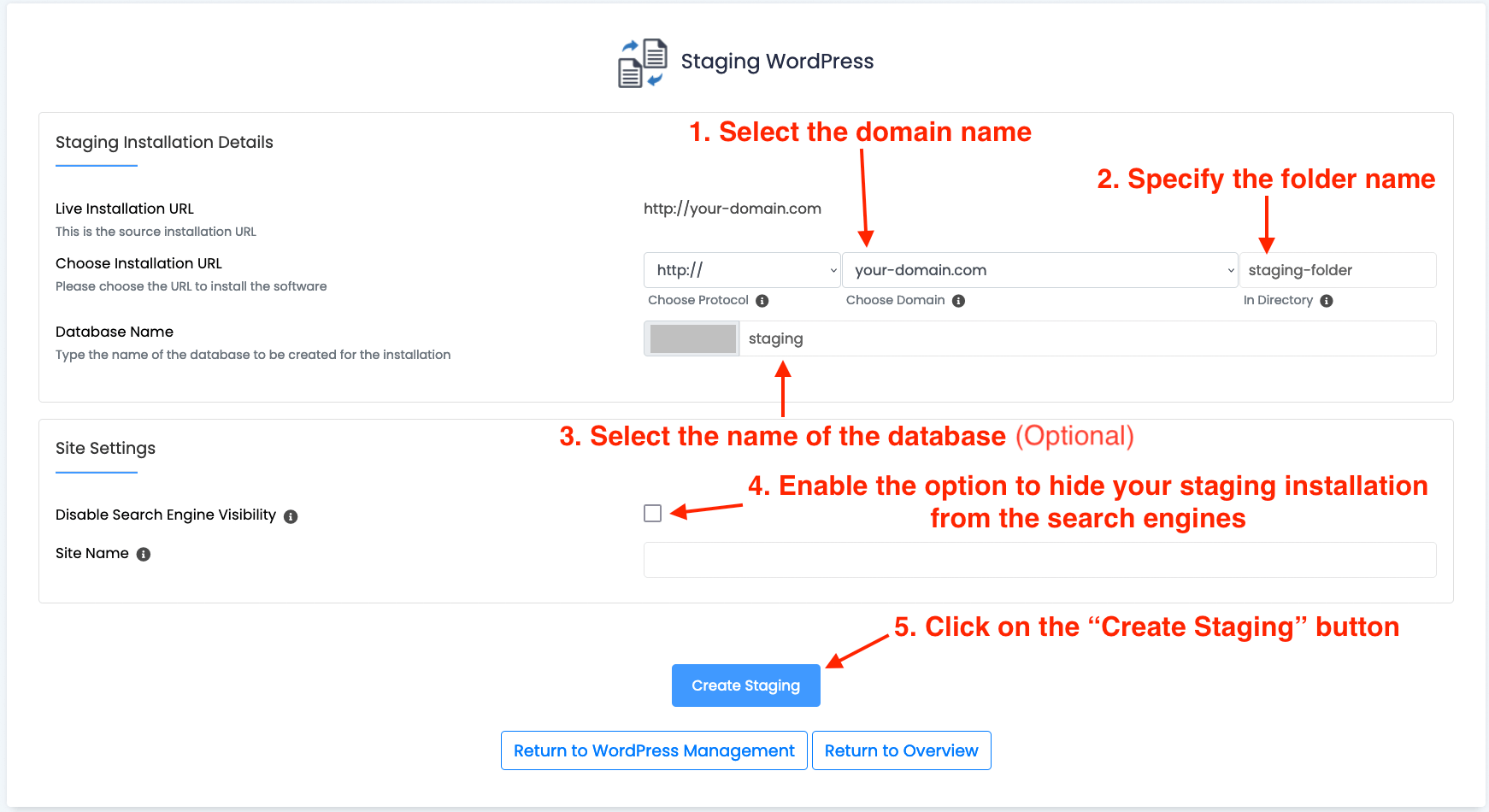The height and width of the screenshot is (812, 1489).
Task: Click the info icon beside Choose Domain
Action: click(959, 300)
